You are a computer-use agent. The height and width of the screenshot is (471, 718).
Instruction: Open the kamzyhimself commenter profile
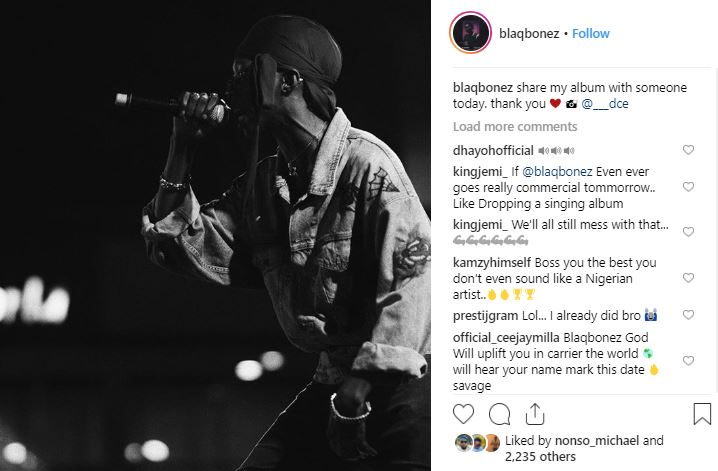coord(492,262)
